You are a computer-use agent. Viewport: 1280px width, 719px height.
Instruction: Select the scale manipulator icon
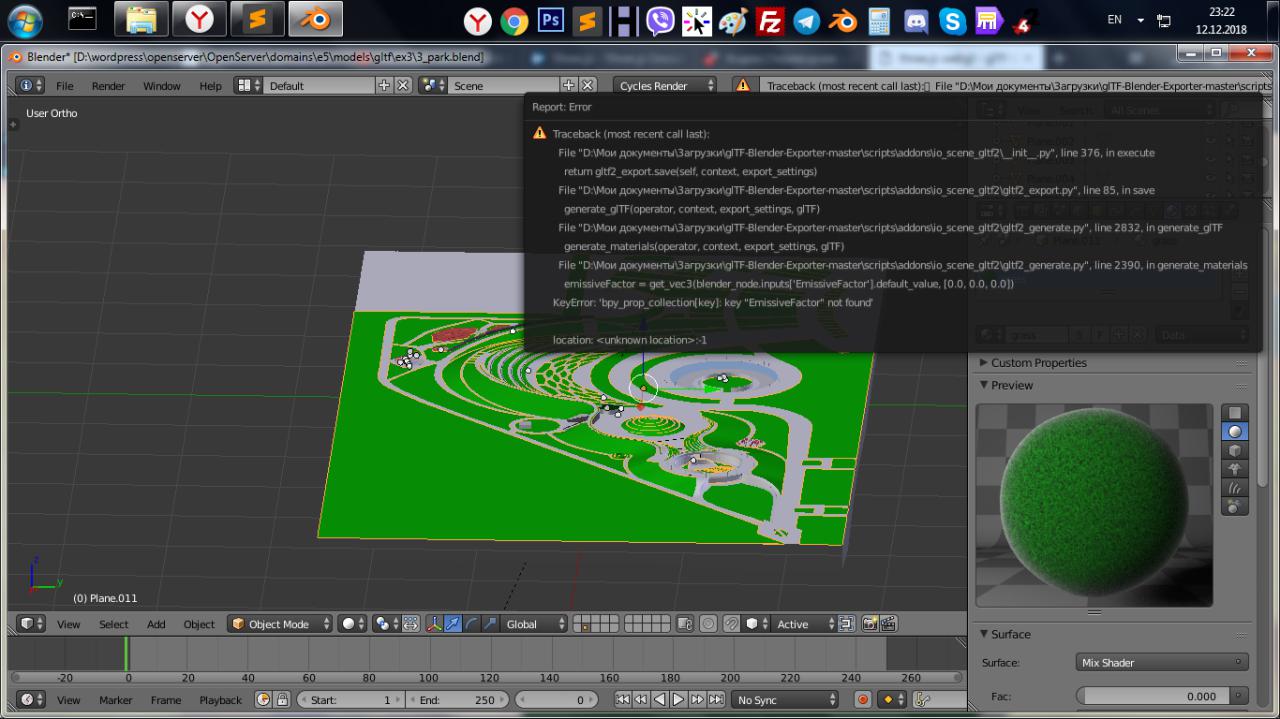click(490, 624)
